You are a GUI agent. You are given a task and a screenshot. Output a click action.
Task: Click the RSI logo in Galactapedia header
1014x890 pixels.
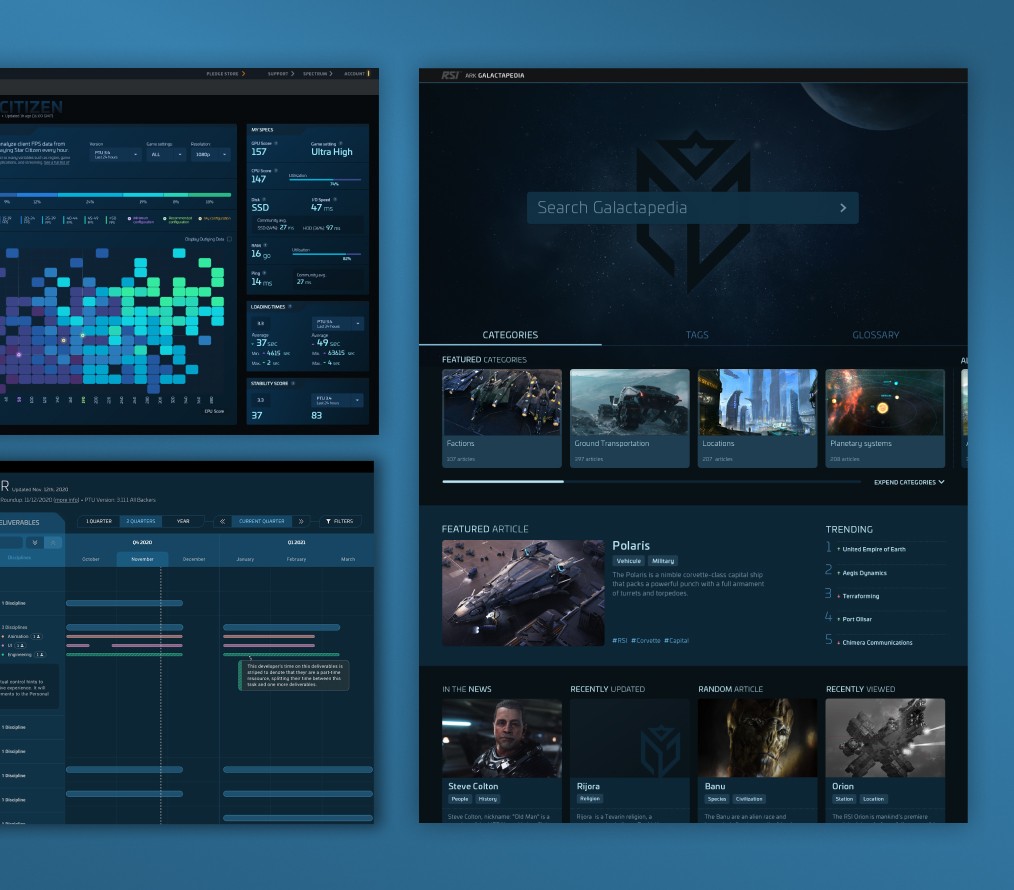click(450, 76)
